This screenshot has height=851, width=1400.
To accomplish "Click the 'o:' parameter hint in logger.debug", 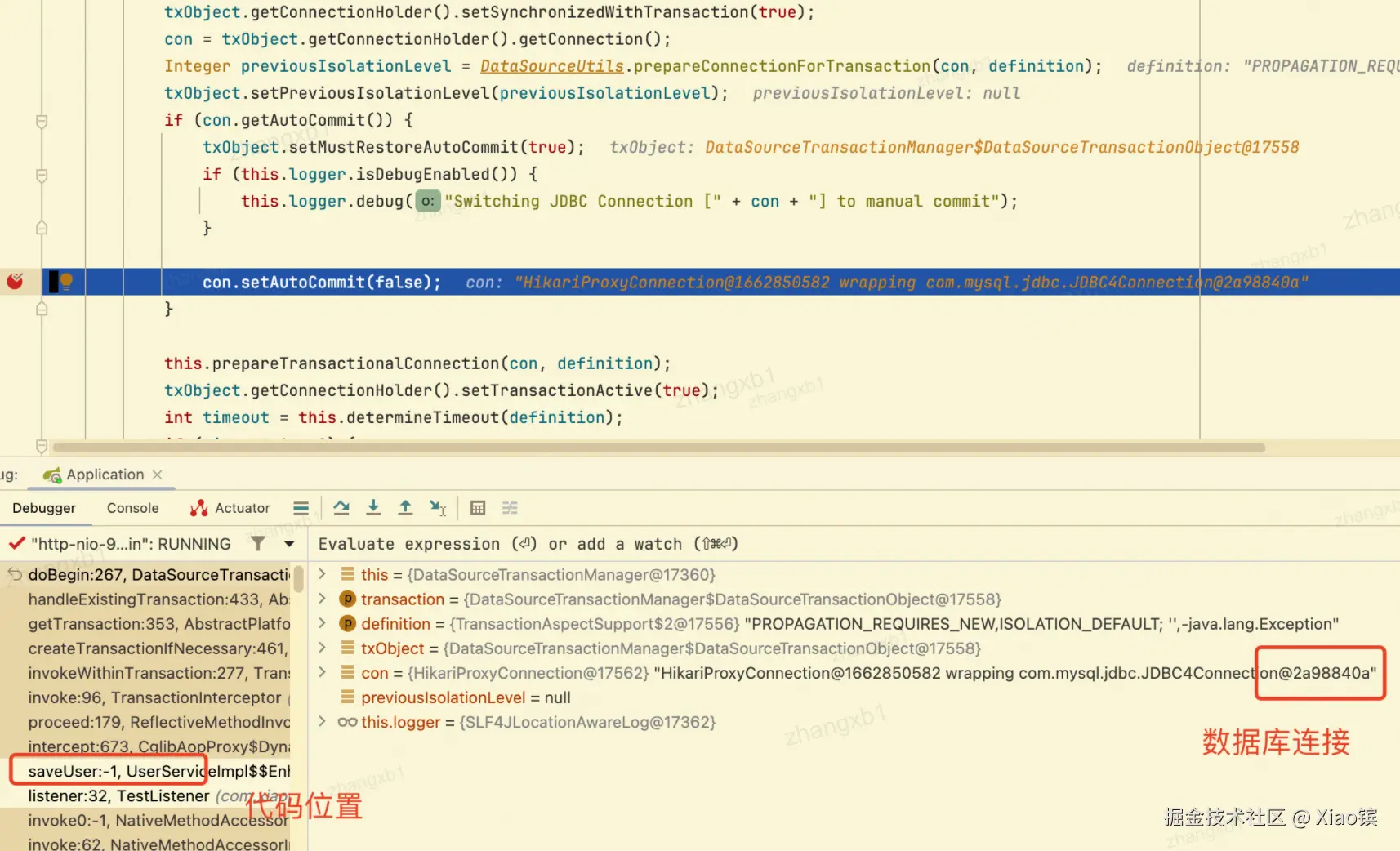I will [x=428, y=201].
